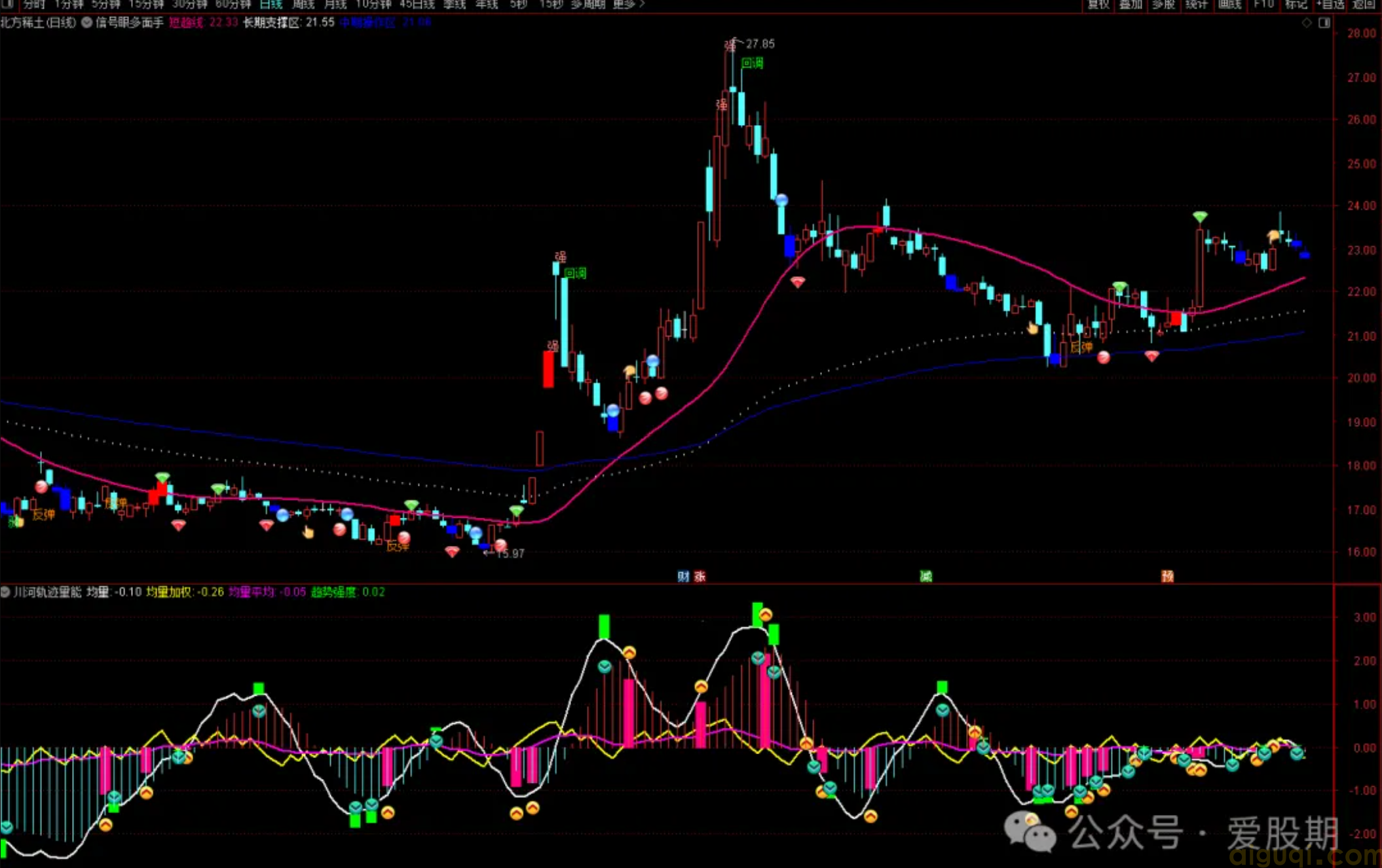
Task: Click the blue ball signal near the 24 level drop
Action: (x=781, y=200)
